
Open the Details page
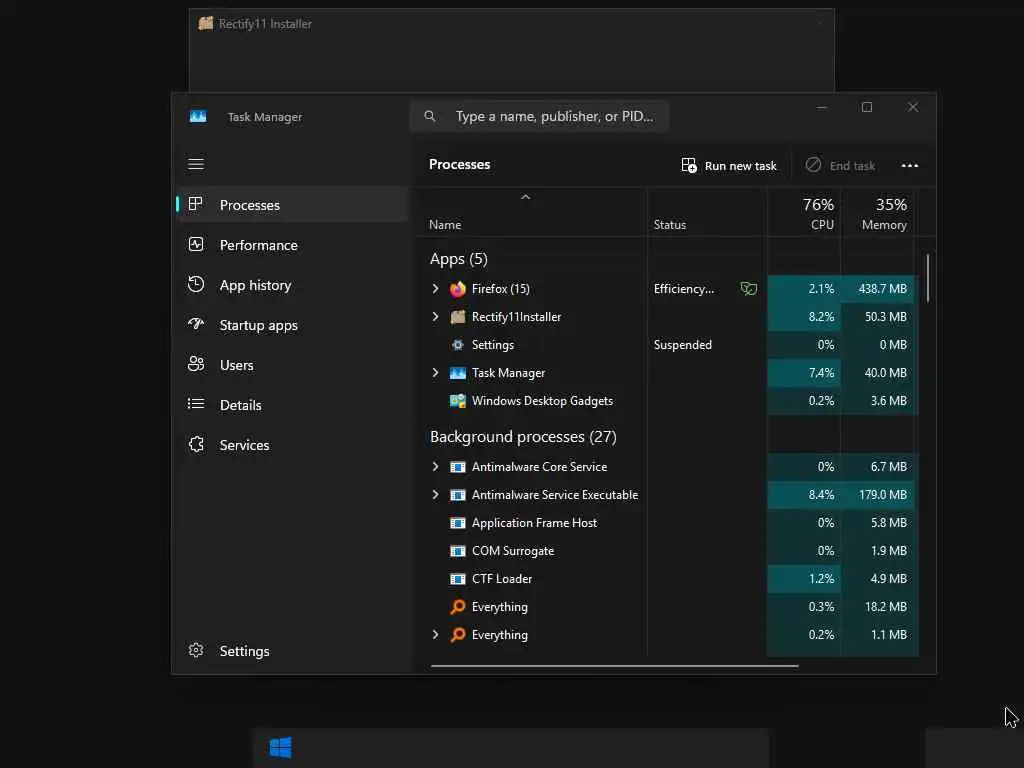tap(292, 404)
